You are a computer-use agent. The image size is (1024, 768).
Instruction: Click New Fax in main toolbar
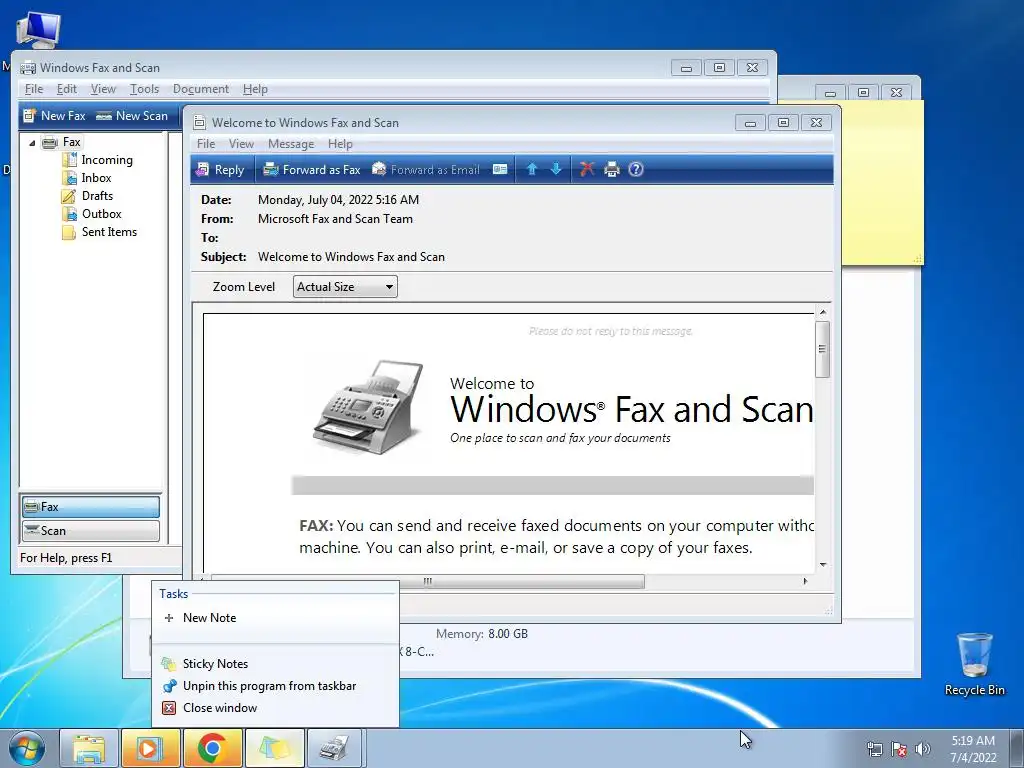(55, 116)
